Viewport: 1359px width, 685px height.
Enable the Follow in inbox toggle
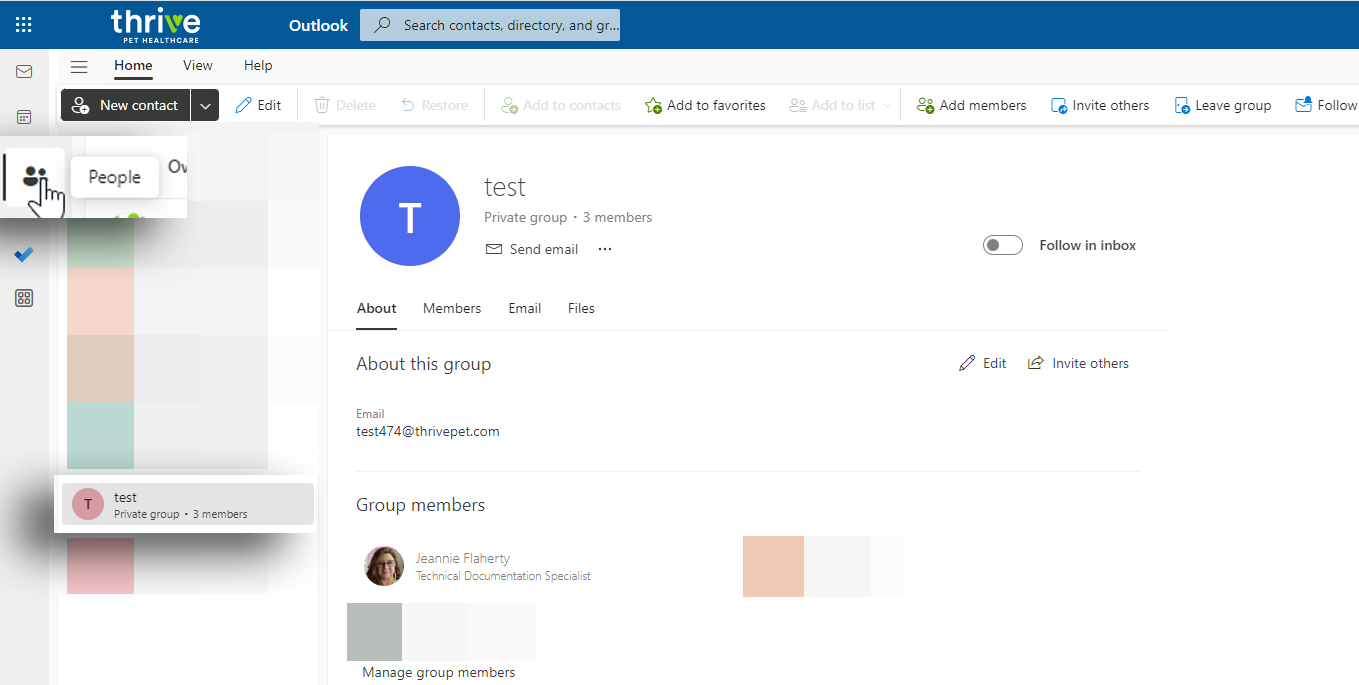tap(1002, 245)
